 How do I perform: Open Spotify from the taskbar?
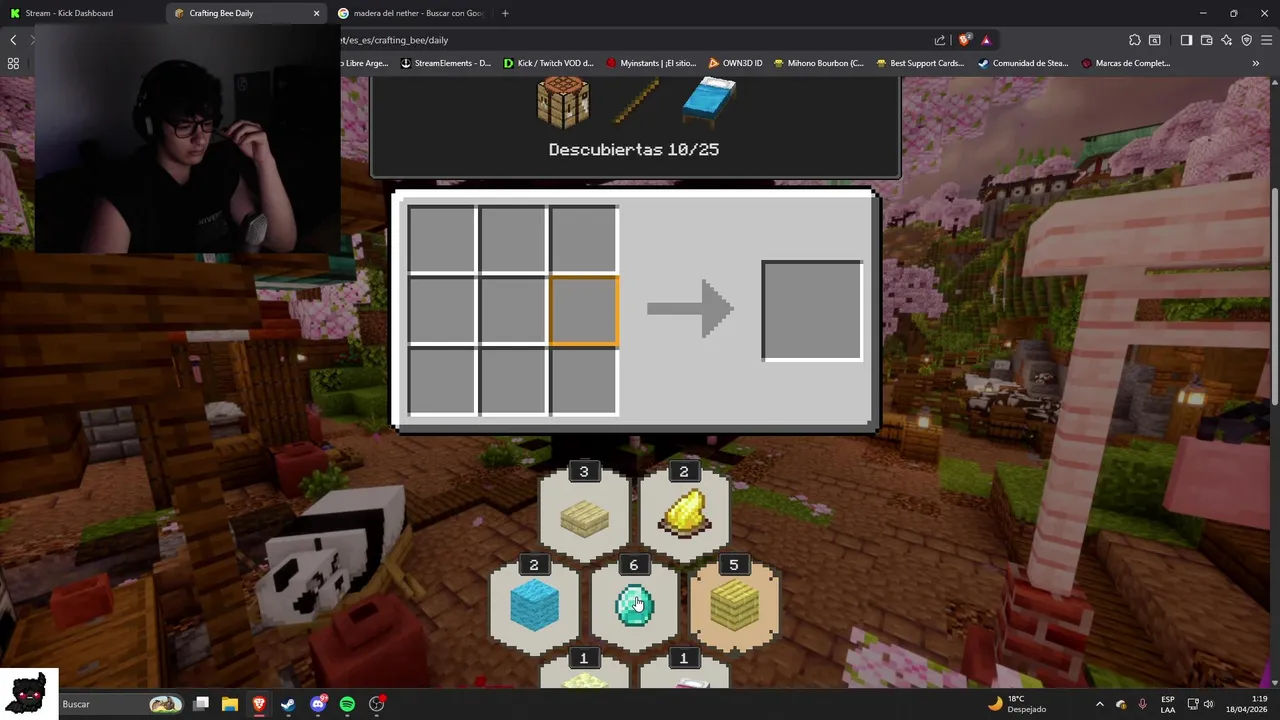click(347, 704)
